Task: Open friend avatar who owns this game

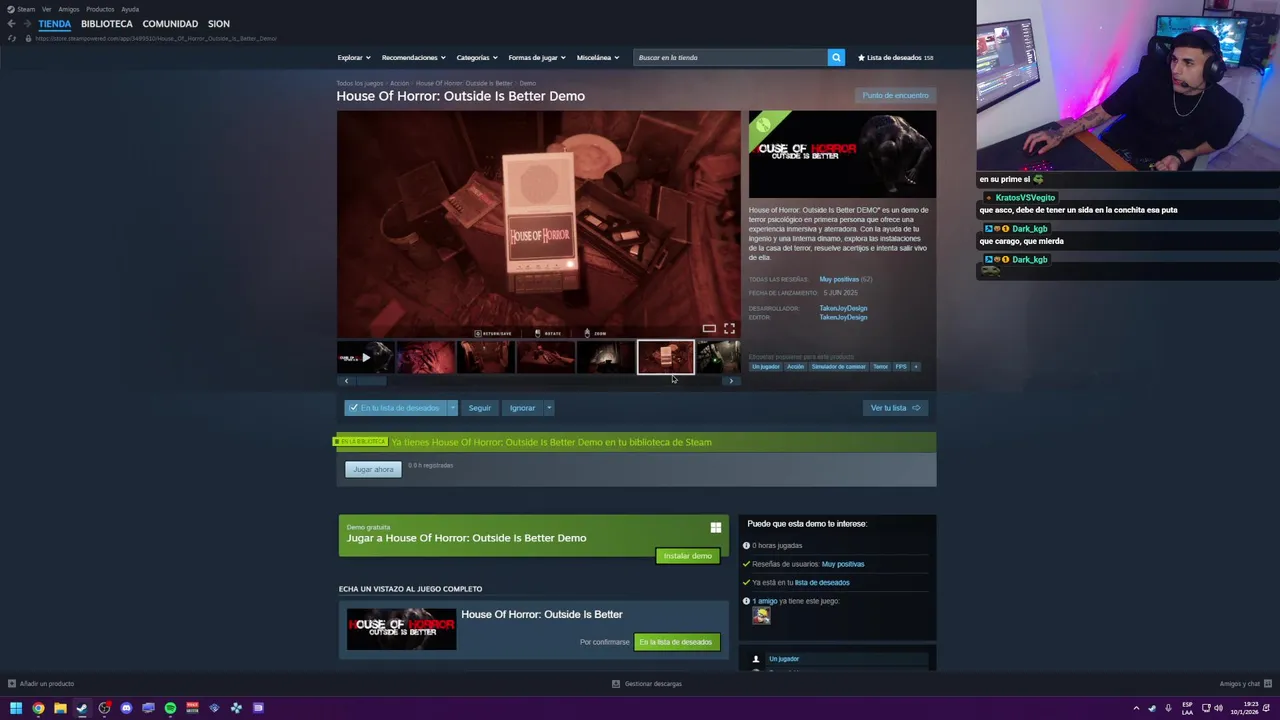Action: tap(761, 616)
